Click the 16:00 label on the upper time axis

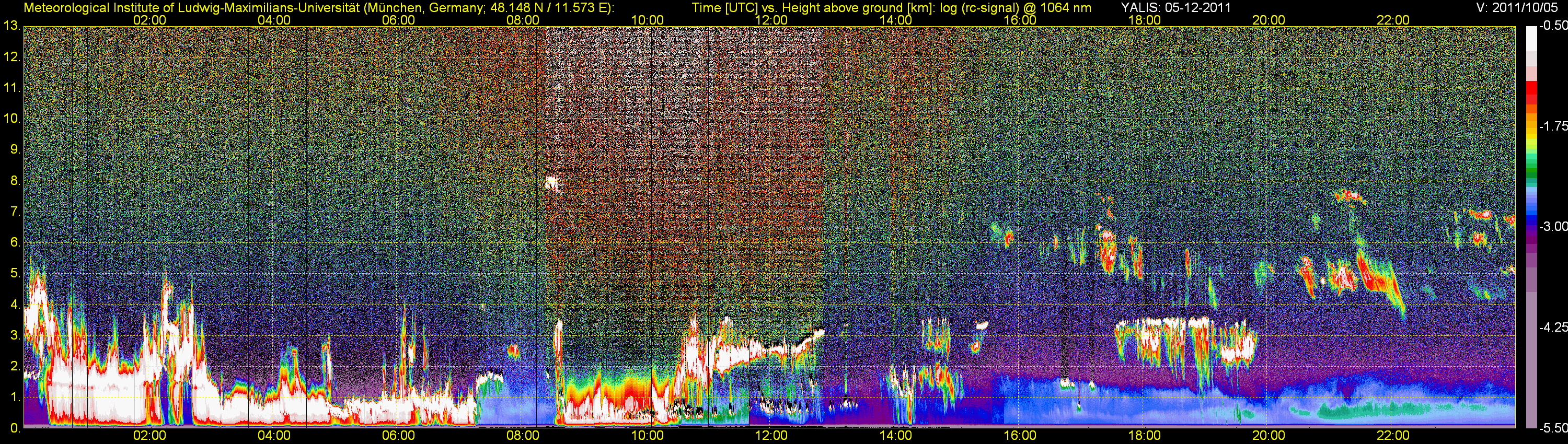click(1020, 20)
